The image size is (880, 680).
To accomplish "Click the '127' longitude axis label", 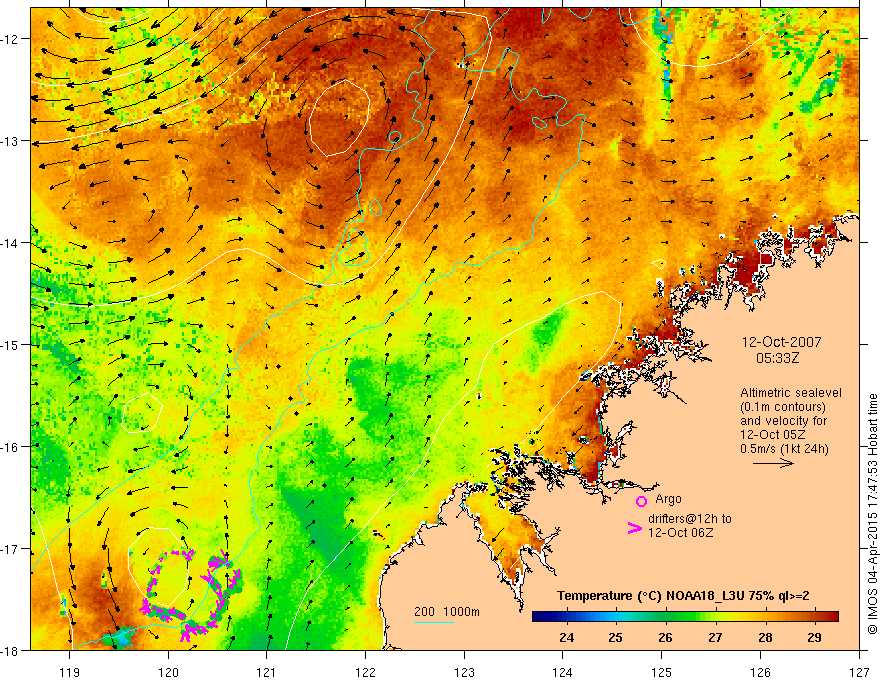I will (859, 672).
